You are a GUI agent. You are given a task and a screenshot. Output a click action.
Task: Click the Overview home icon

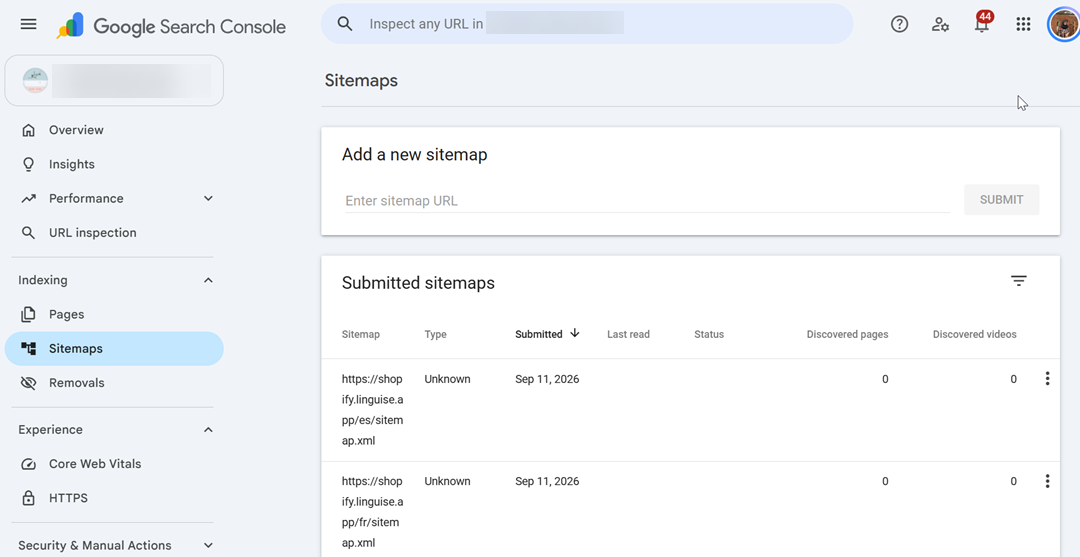[x=28, y=130]
